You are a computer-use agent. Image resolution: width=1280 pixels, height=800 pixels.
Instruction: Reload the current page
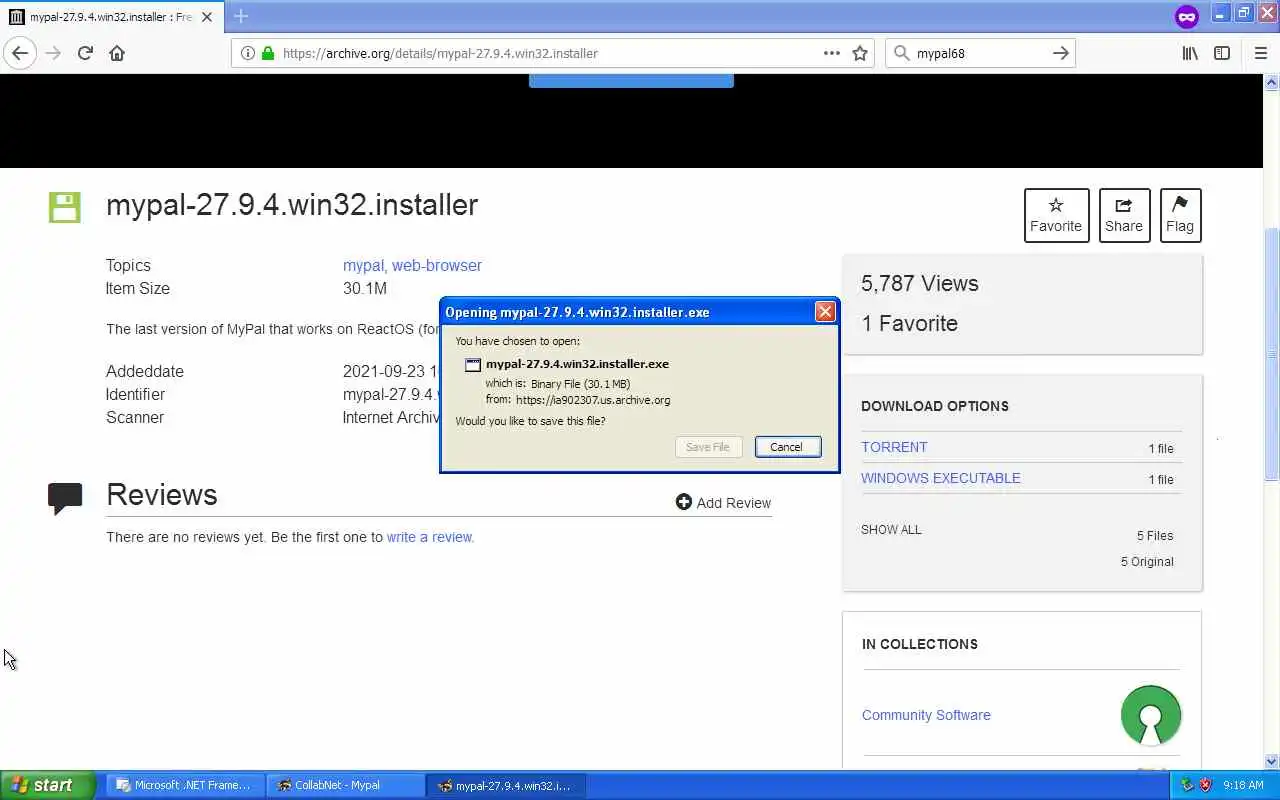[85, 53]
